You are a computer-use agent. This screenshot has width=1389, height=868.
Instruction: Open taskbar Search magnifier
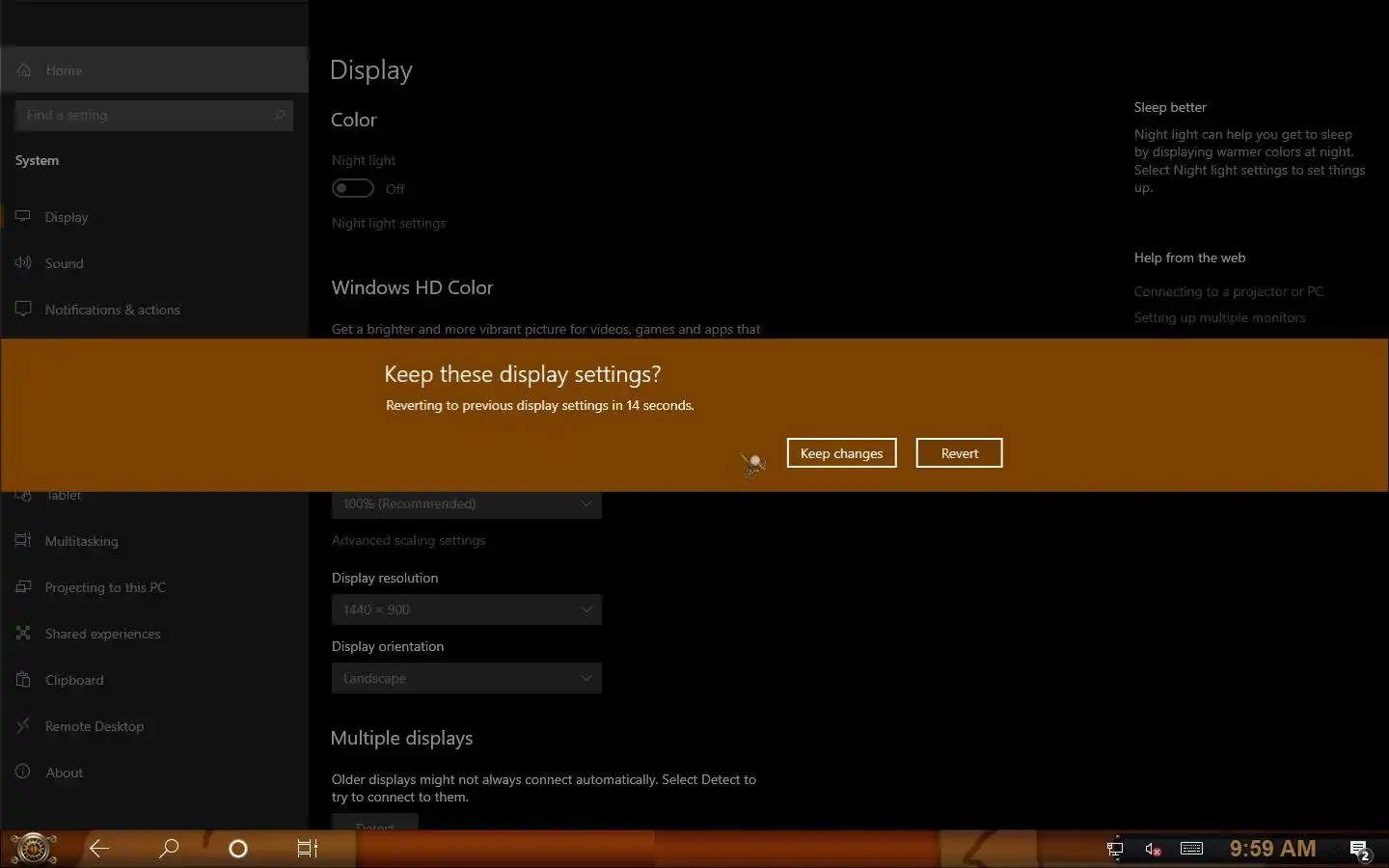(x=169, y=849)
